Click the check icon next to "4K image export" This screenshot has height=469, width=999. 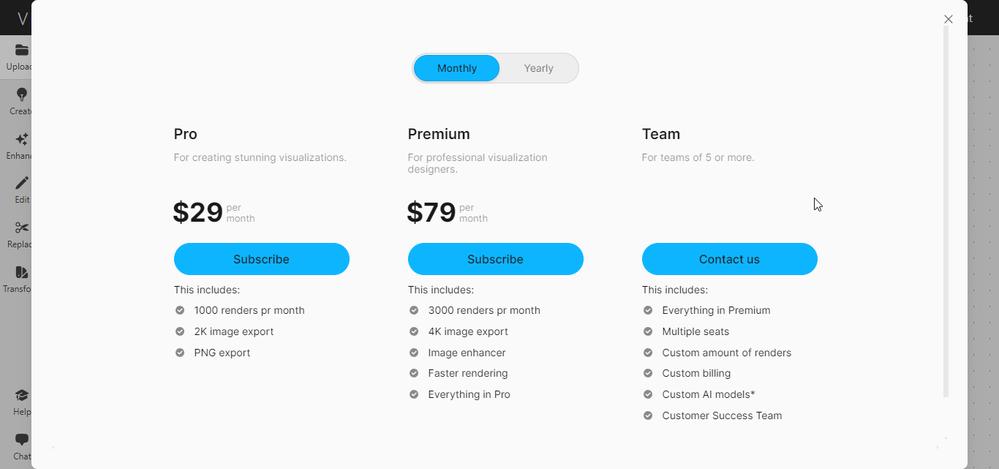414,331
